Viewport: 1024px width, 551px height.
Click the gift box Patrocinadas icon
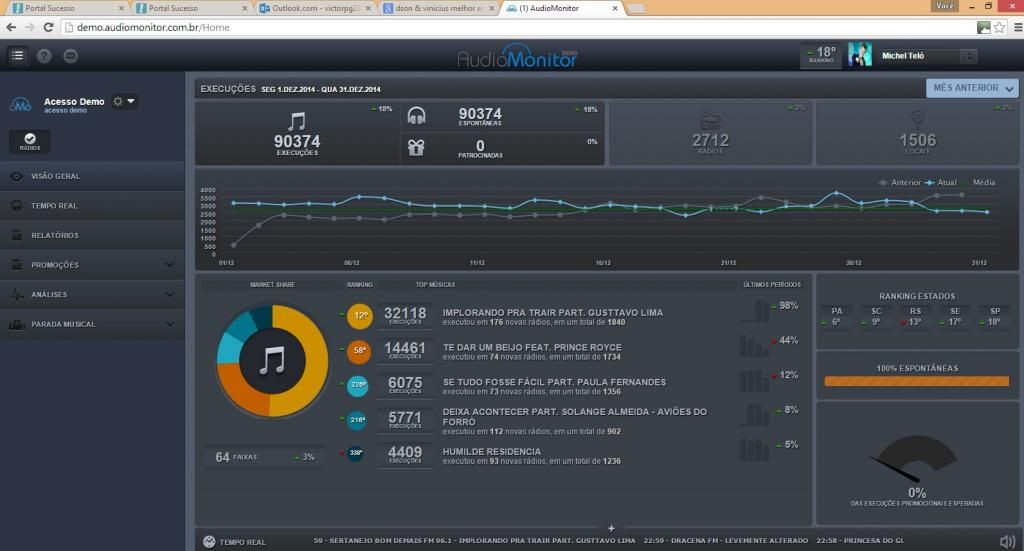tap(418, 148)
